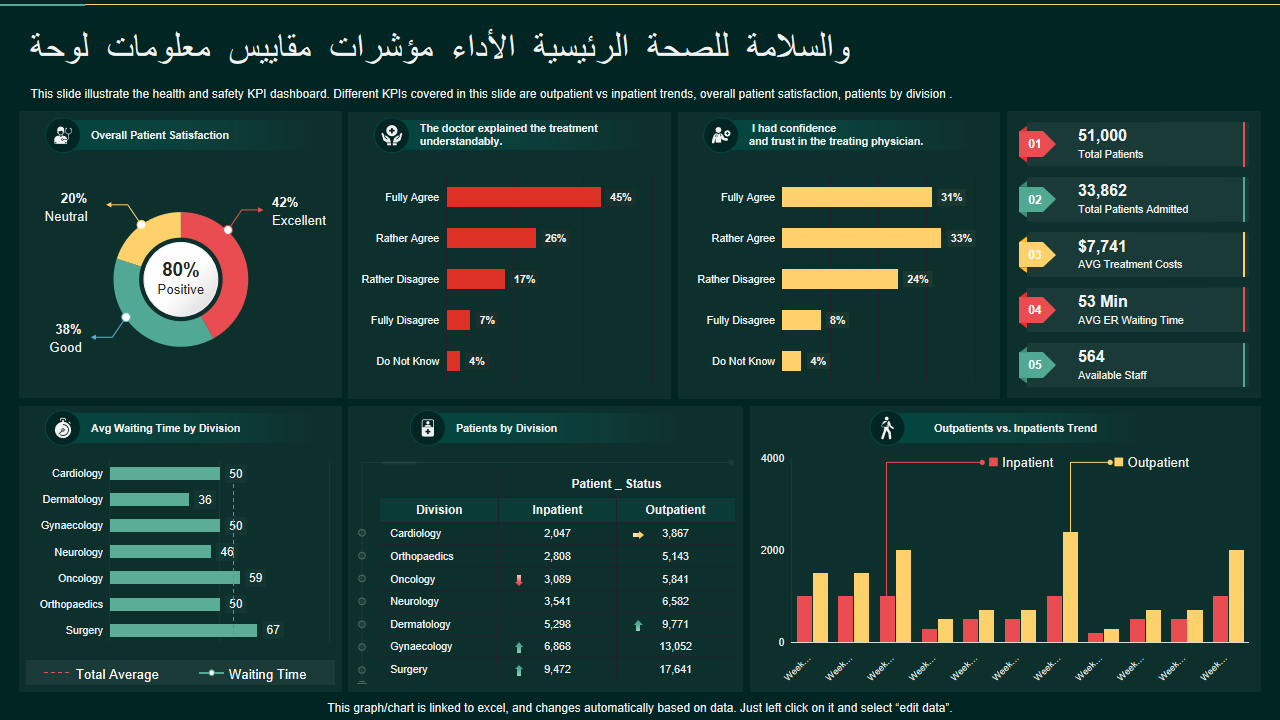The height and width of the screenshot is (720, 1280).
Task: Click the yellow Outpatient legend square
Action: [1118, 462]
